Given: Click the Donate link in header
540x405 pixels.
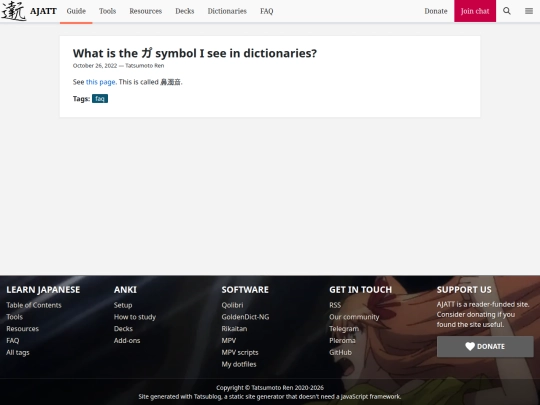Looking at the screenshot, I should 436,11.
